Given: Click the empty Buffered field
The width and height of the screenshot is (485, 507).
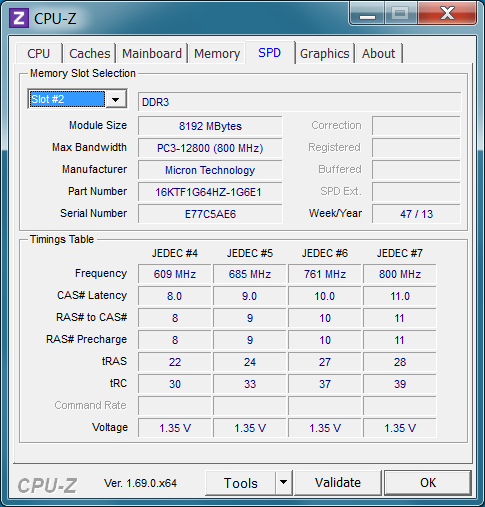Looking at the screenshot, I should 416,170.
